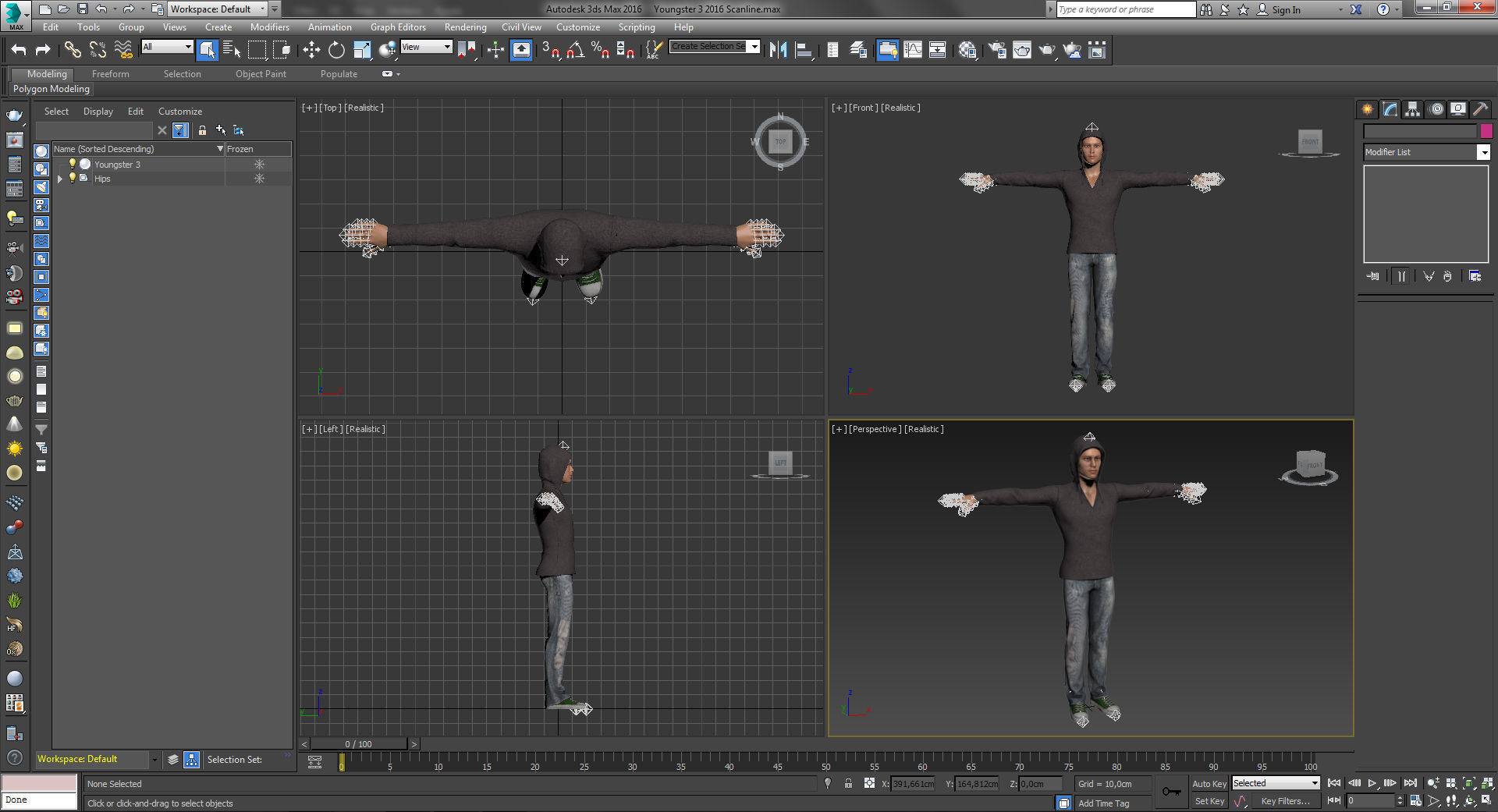The height and width of the screenshot is (812, 1498).
Task: Toggle the Percent Snap button
Action: [600, 50]
